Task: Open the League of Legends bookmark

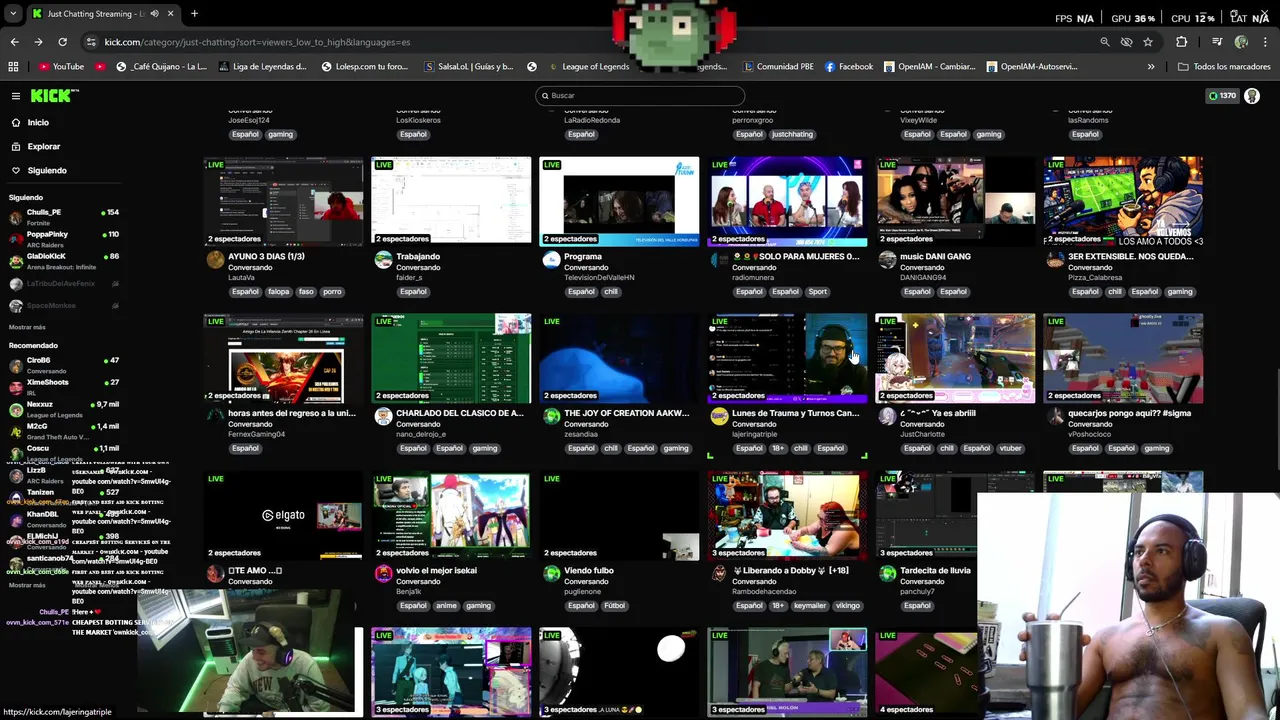Action: tap(587, 67)
